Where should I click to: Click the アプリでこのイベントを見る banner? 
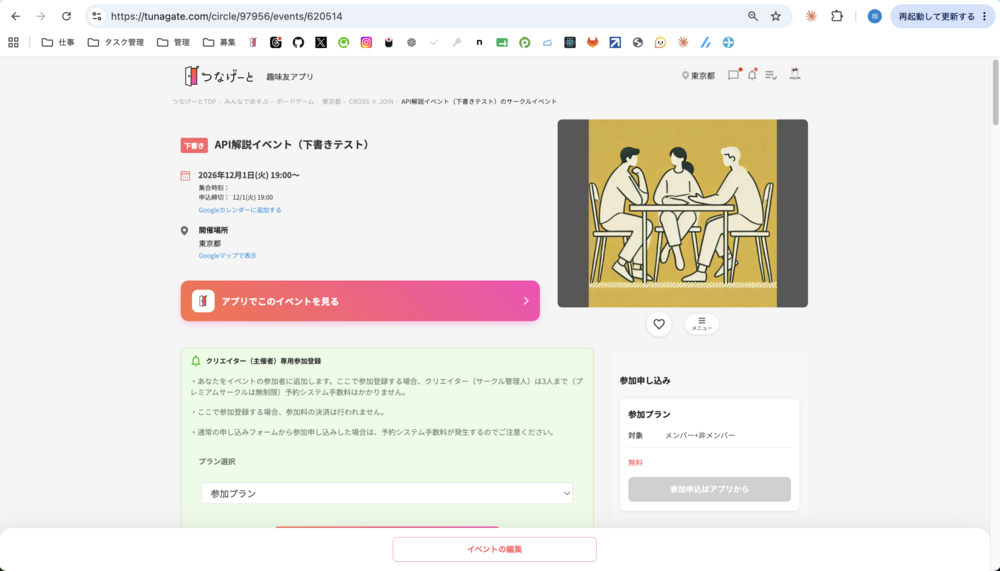pyautogui.click(x=360, y=300)
